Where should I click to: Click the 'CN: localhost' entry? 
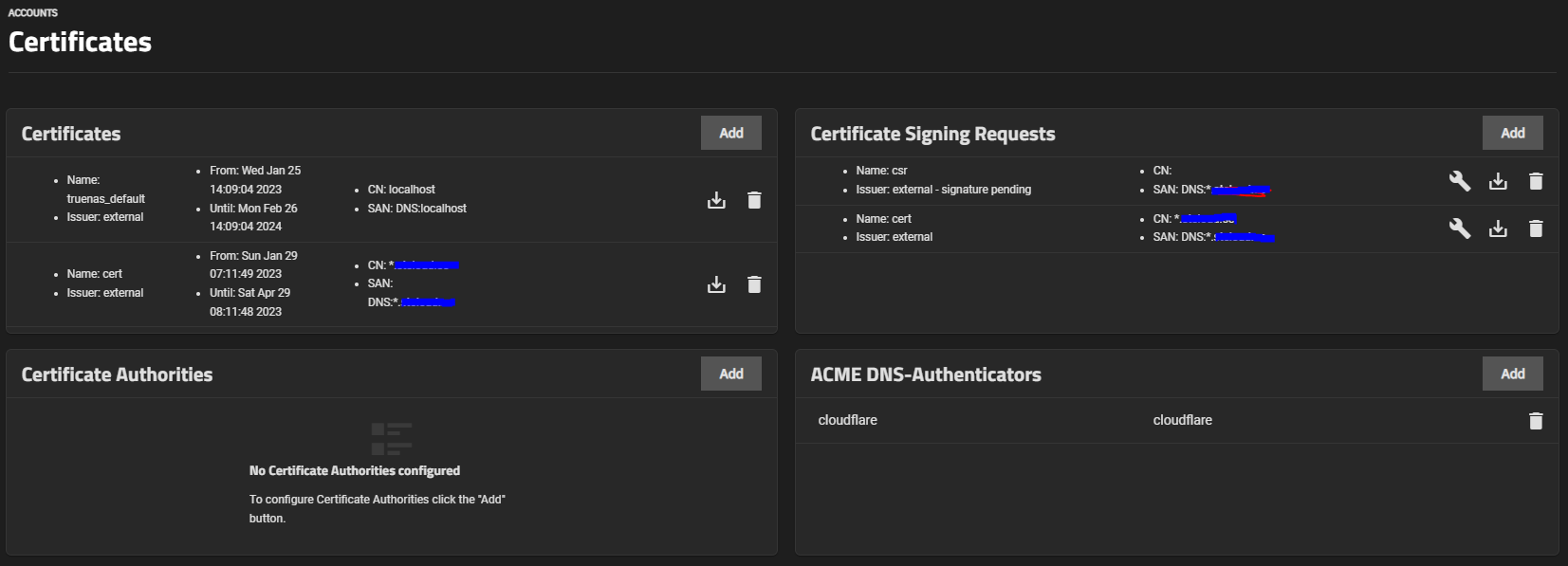(401, 190)
